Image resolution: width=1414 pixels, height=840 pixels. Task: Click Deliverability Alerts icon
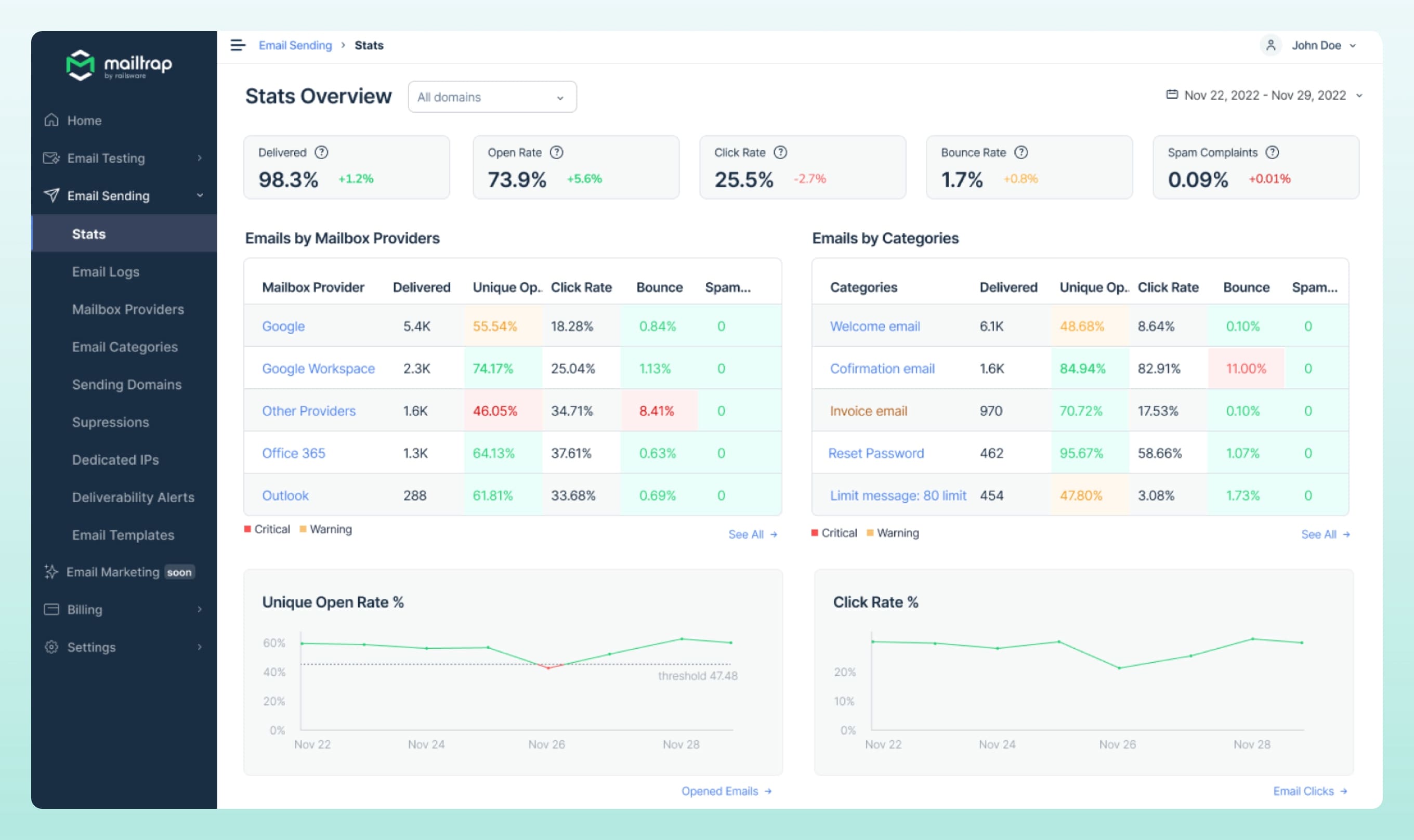(x=133, y=497)
